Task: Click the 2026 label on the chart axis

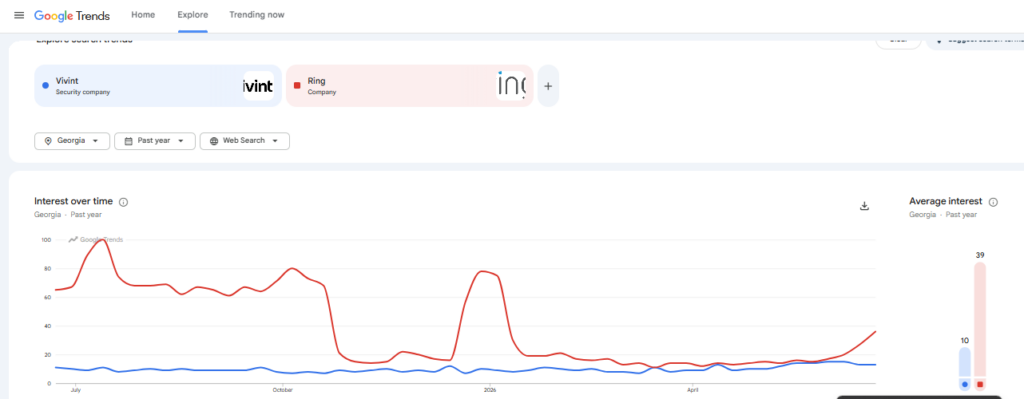Action: point(490,390)
